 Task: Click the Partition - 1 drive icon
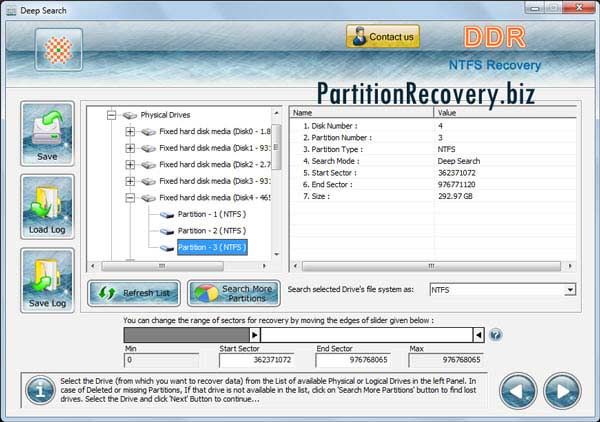pyautogui.click(x=167, y=215)
